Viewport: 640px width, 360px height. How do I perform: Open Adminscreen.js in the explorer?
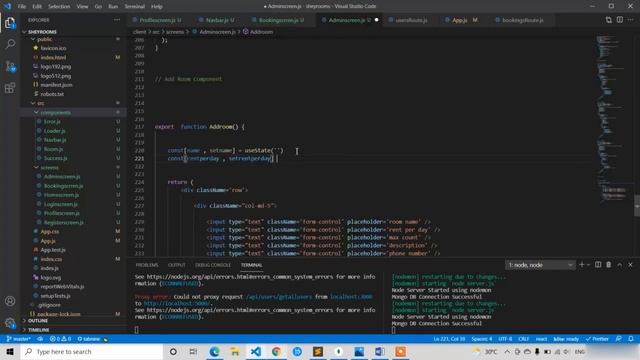pos(62,177)
